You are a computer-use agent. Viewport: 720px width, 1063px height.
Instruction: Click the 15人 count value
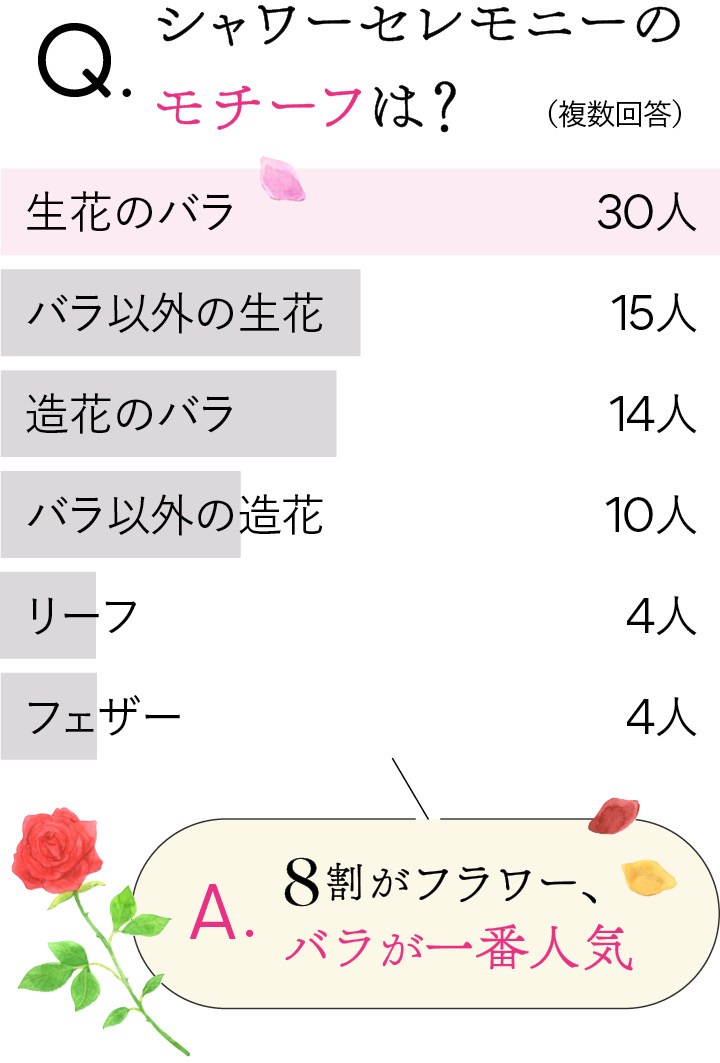click(654, 313)
